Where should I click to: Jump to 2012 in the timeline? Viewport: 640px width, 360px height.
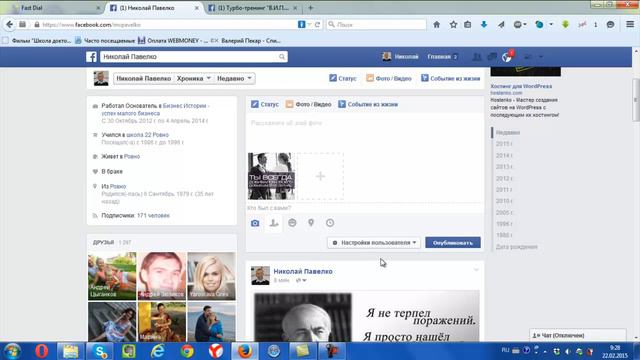pos(504,178)
